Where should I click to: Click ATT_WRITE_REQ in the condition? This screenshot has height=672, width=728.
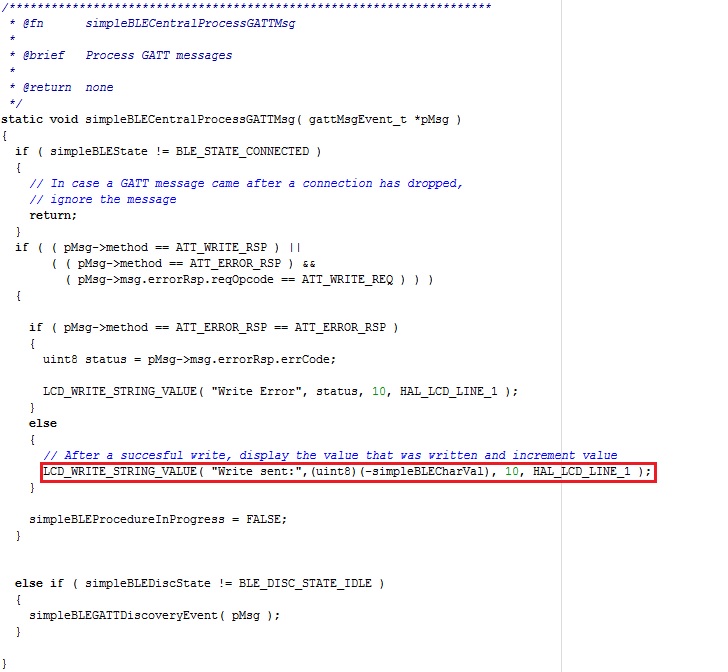pyautogui.click(x=347, y=280)
